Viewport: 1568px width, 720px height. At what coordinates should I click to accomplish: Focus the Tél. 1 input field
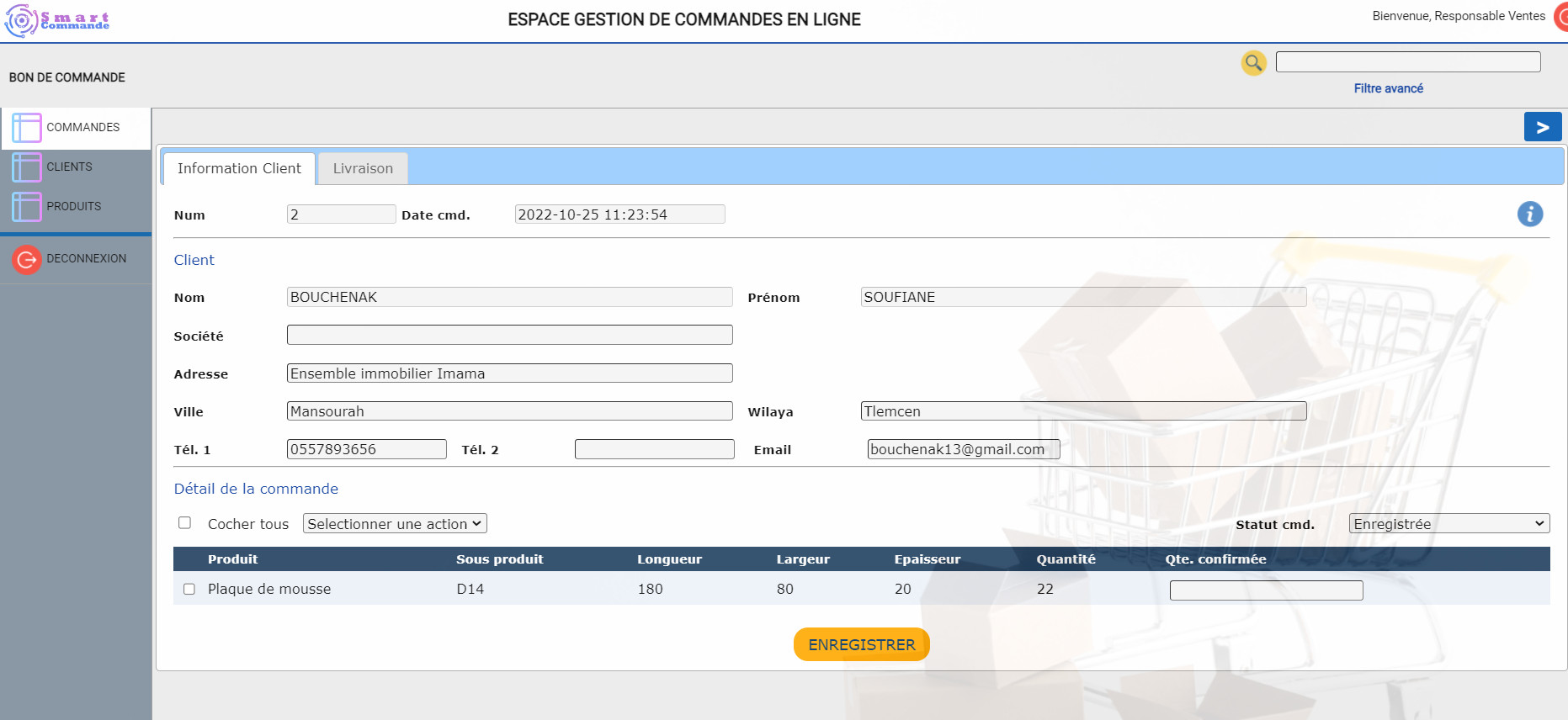366,449
